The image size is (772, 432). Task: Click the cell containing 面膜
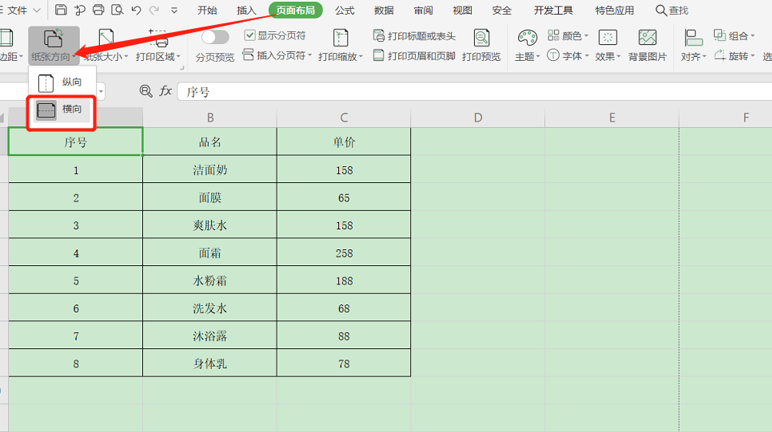pos(210,198)
